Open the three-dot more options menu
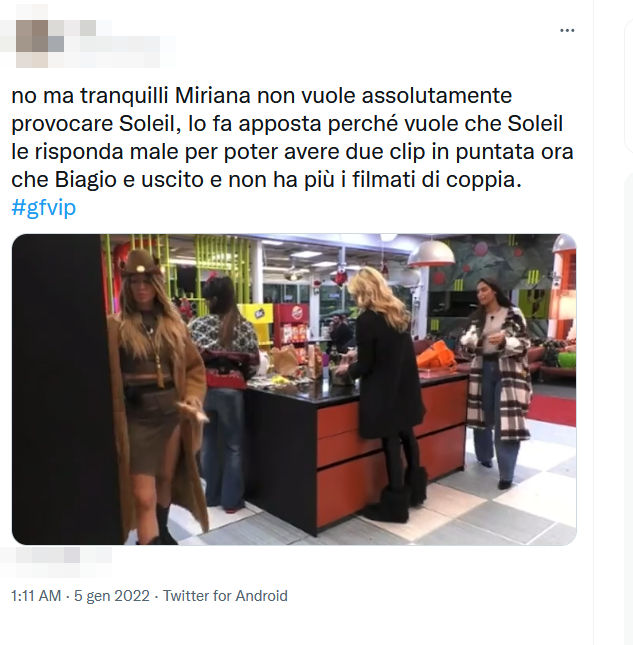 point(567,30)
